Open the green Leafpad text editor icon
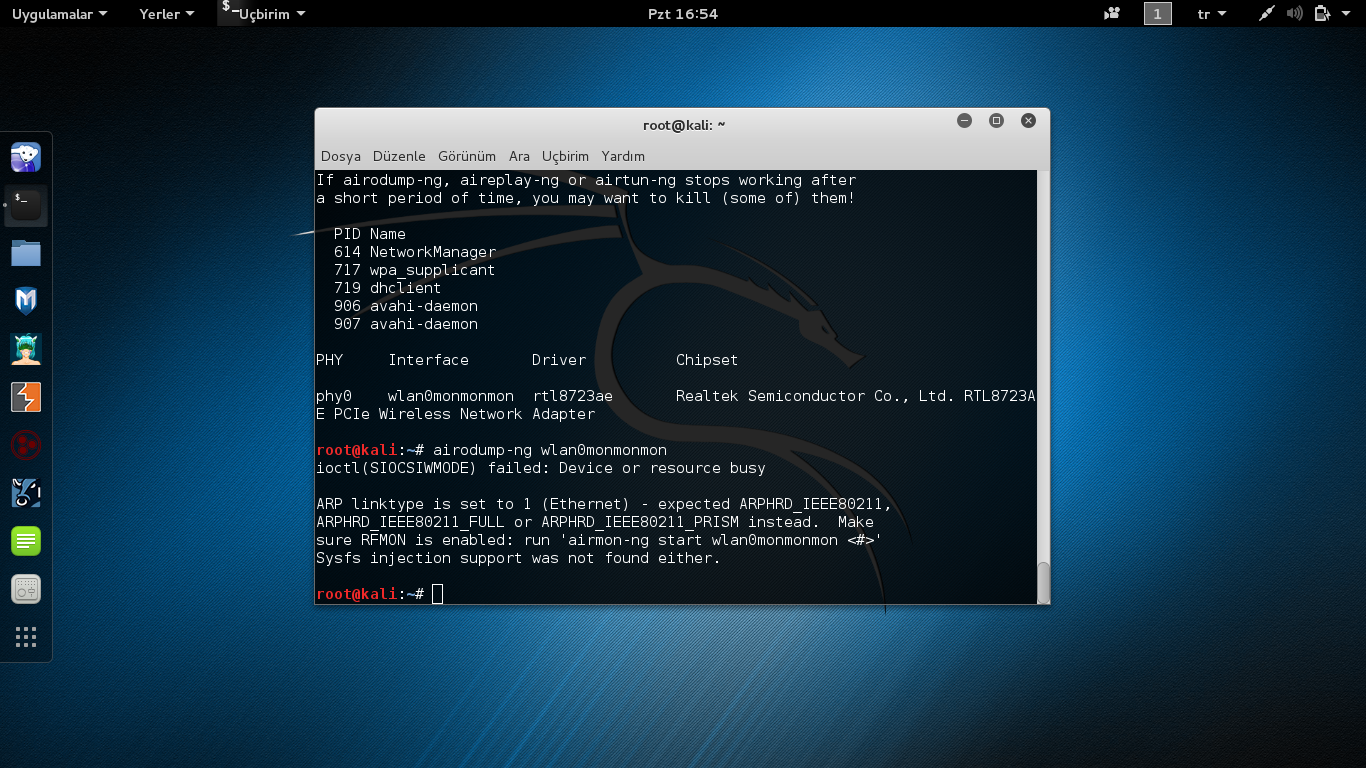 [x=26, y=541]
